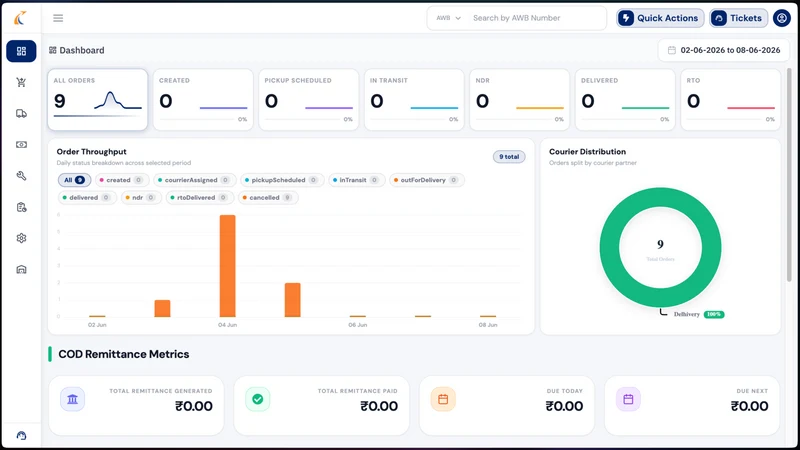Select the dashboard grid sidebar icon

(x=21, y=51)
